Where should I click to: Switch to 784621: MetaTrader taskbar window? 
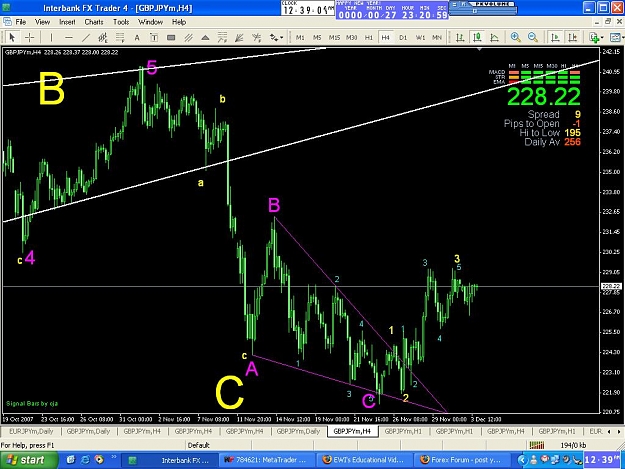point(267,460)
